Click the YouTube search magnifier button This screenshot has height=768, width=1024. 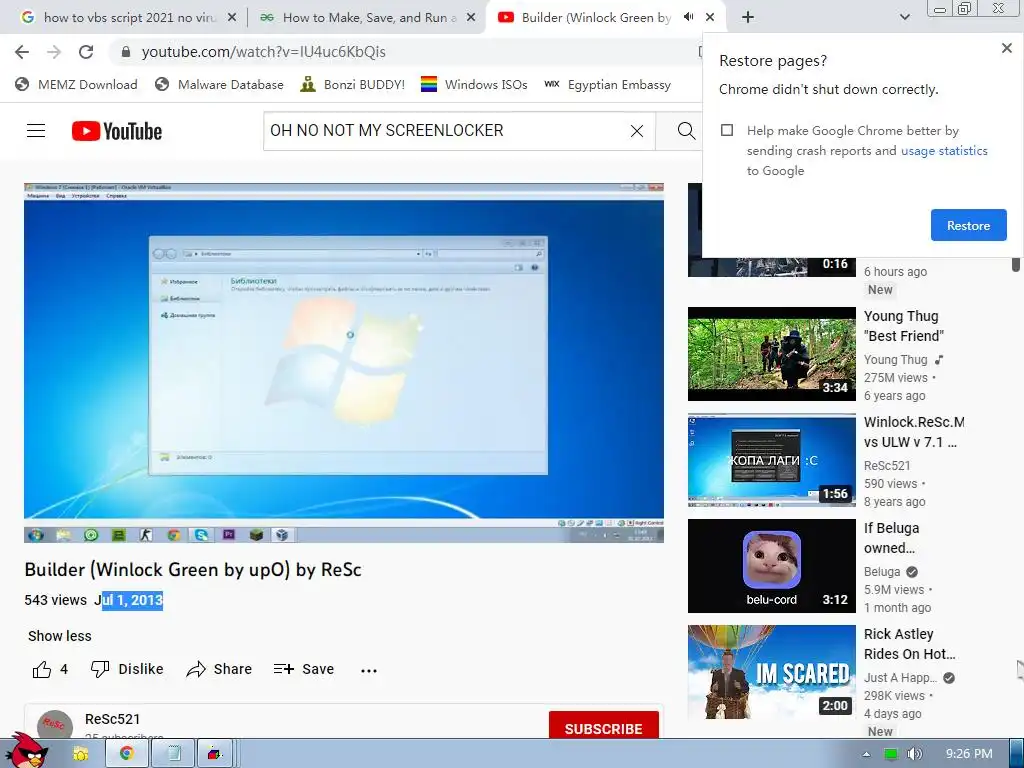tap(686, 131)
